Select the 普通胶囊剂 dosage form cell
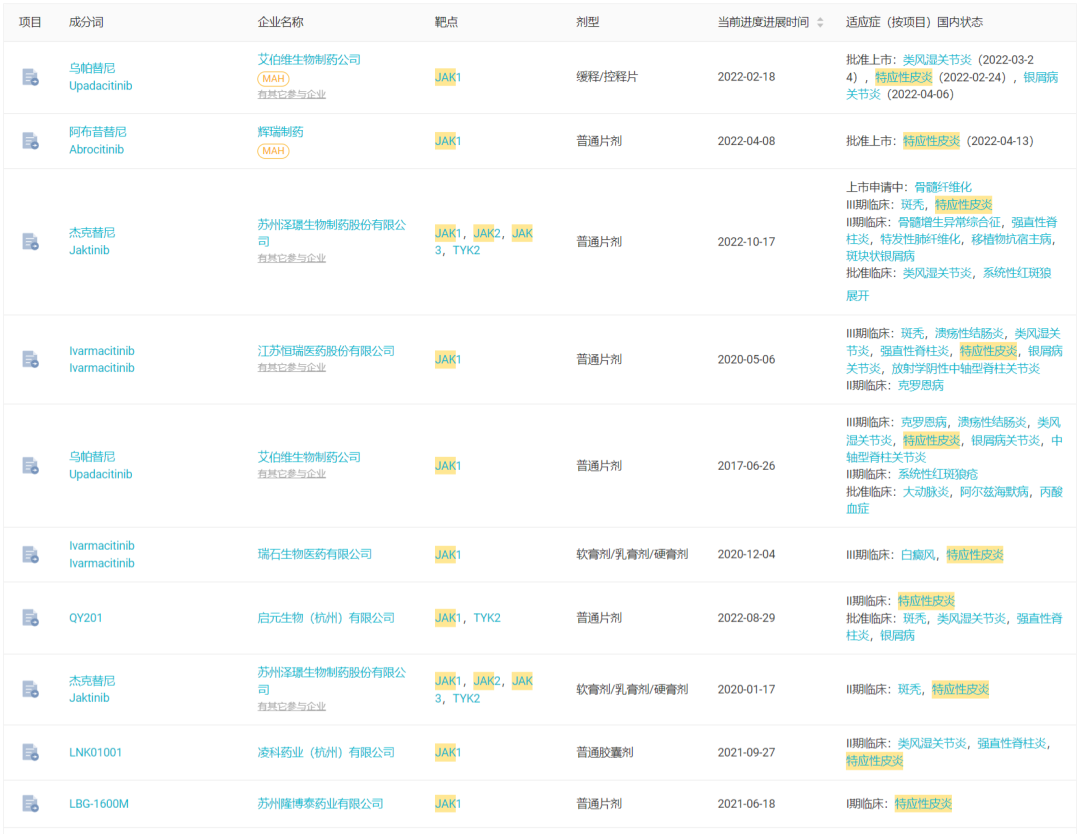Image resolution: width=1080 pixels, height=834 pixels. (605, 752)
